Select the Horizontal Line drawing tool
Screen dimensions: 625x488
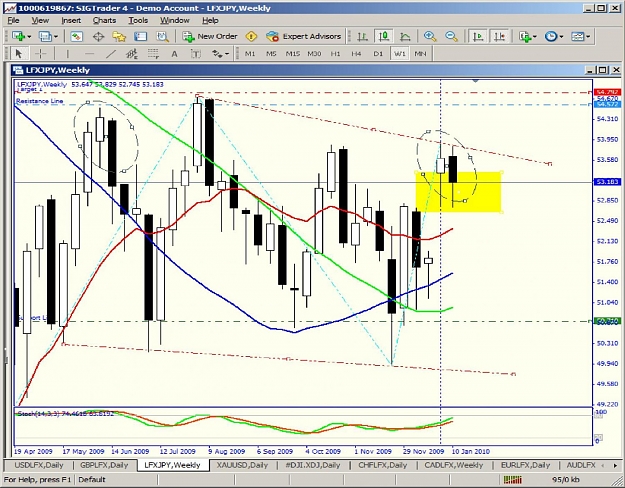(89, 53)
